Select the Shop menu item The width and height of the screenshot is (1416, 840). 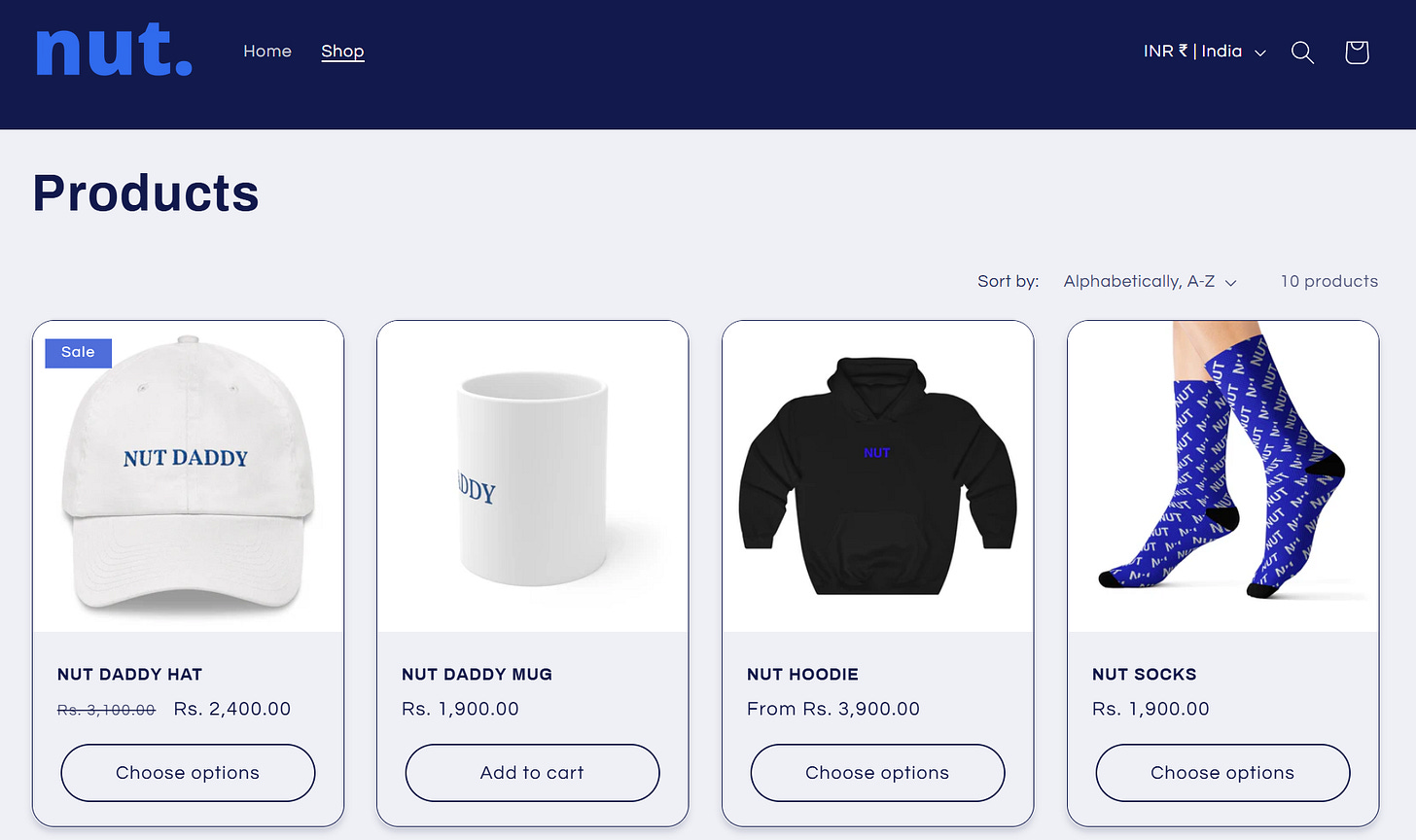342,52
